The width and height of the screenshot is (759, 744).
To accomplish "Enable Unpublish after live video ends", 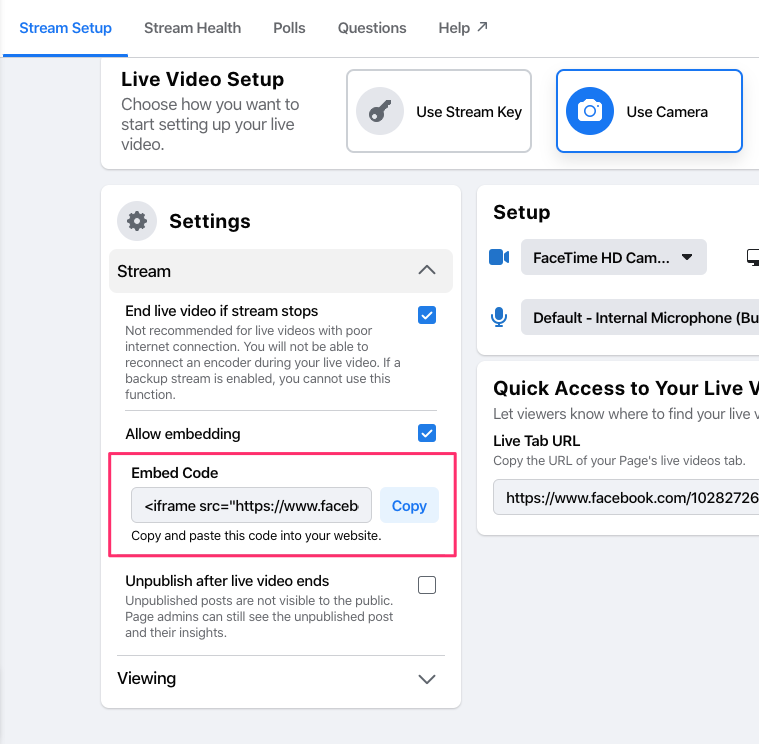I will 427,585.
